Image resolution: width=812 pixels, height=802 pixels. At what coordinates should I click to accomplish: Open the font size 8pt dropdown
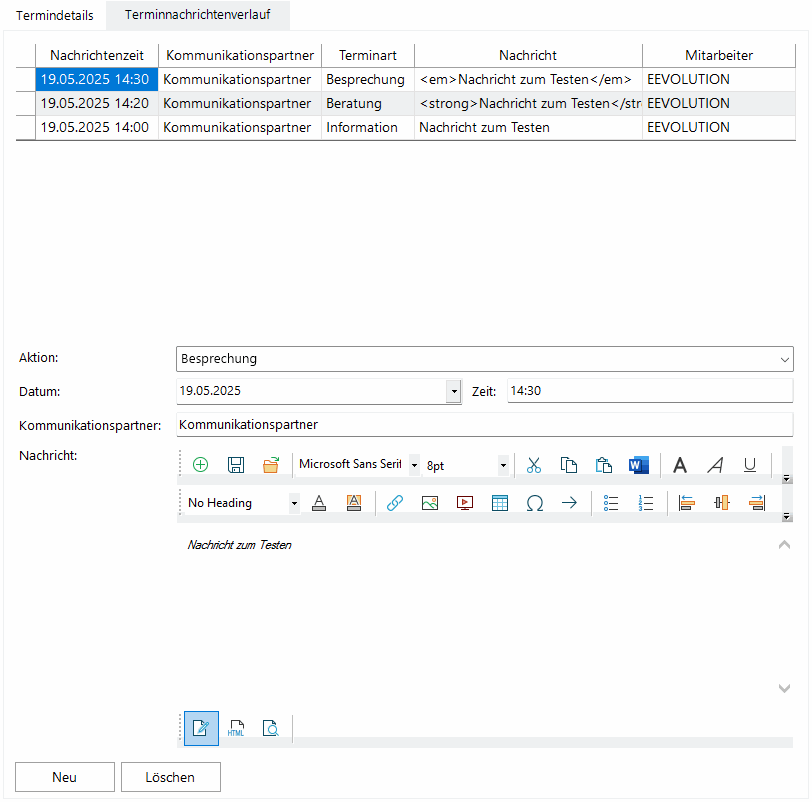pos(503,465)
